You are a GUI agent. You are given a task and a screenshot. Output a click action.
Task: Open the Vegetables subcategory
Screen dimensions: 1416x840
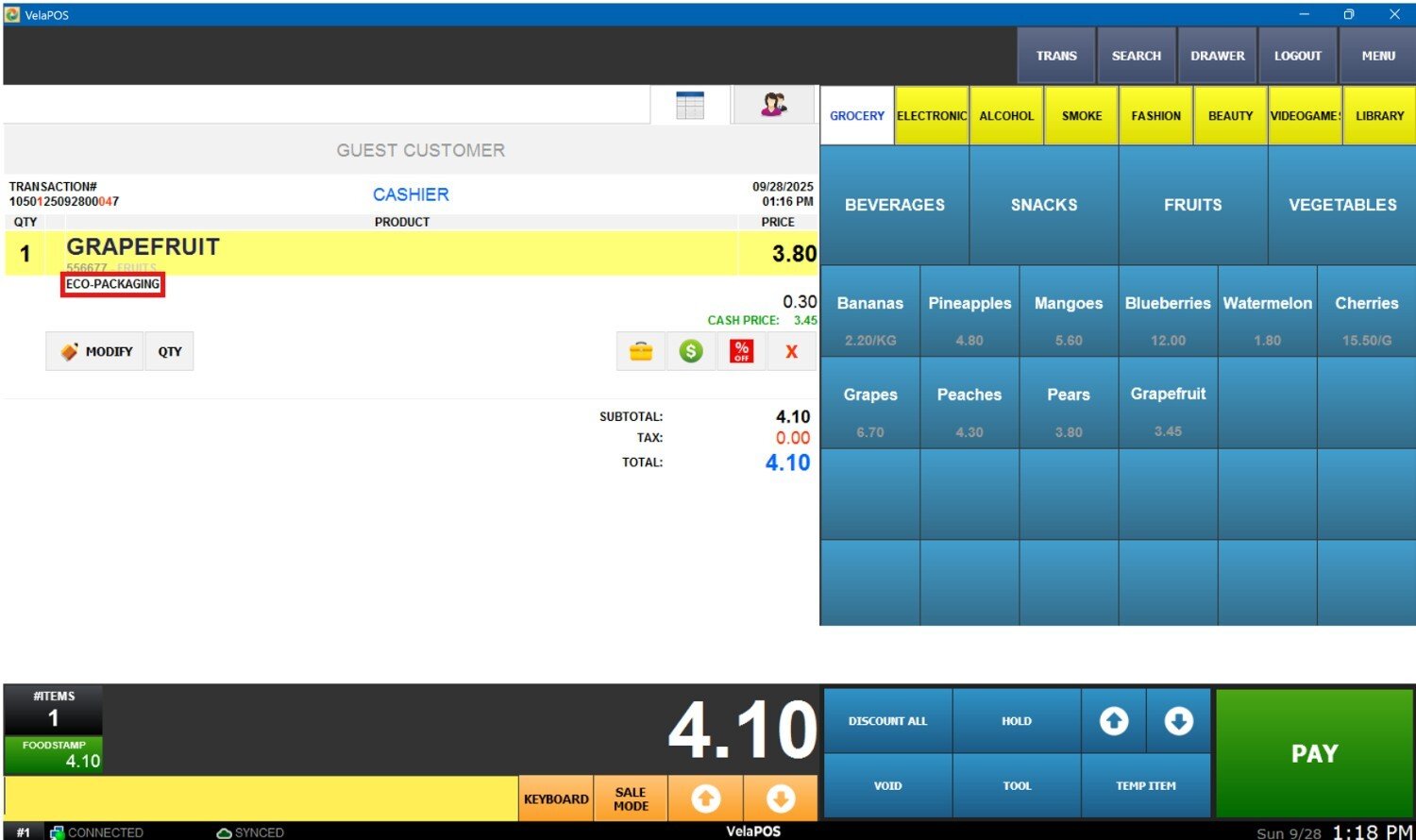pos(1341,205)
